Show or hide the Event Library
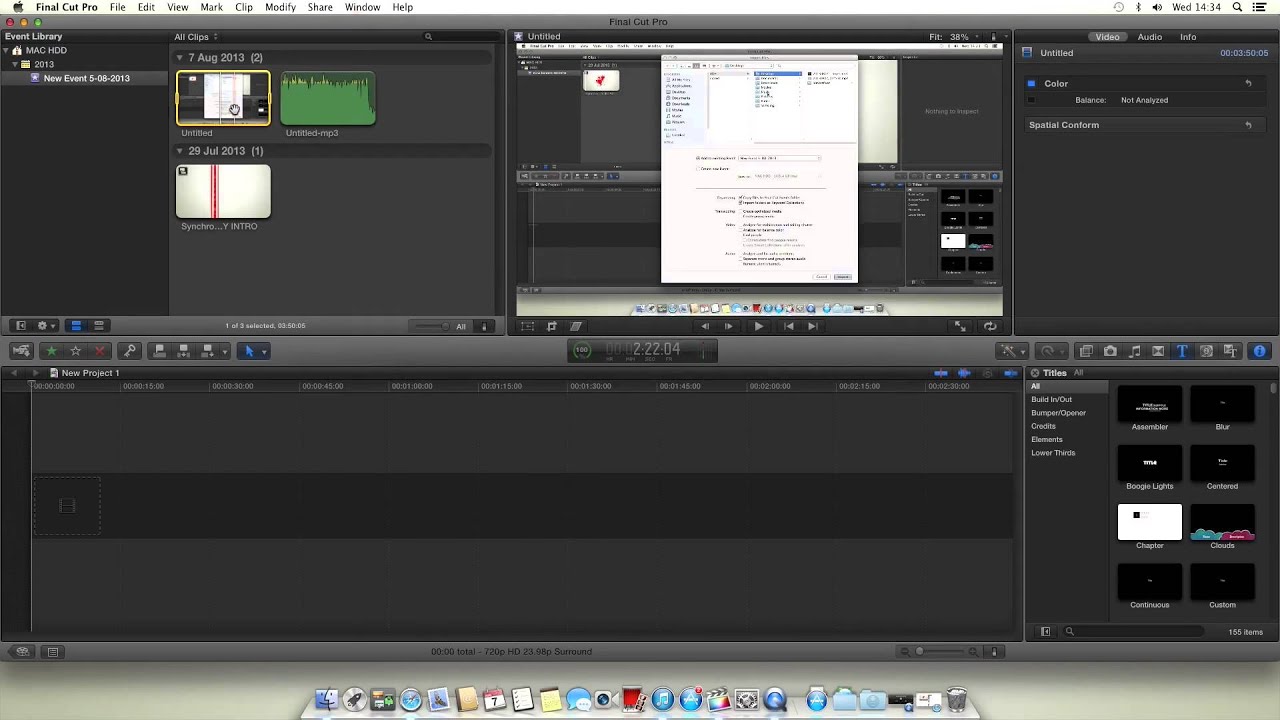Image resolution: width=1280 pixels, height=720 pixels. [21, 326]
